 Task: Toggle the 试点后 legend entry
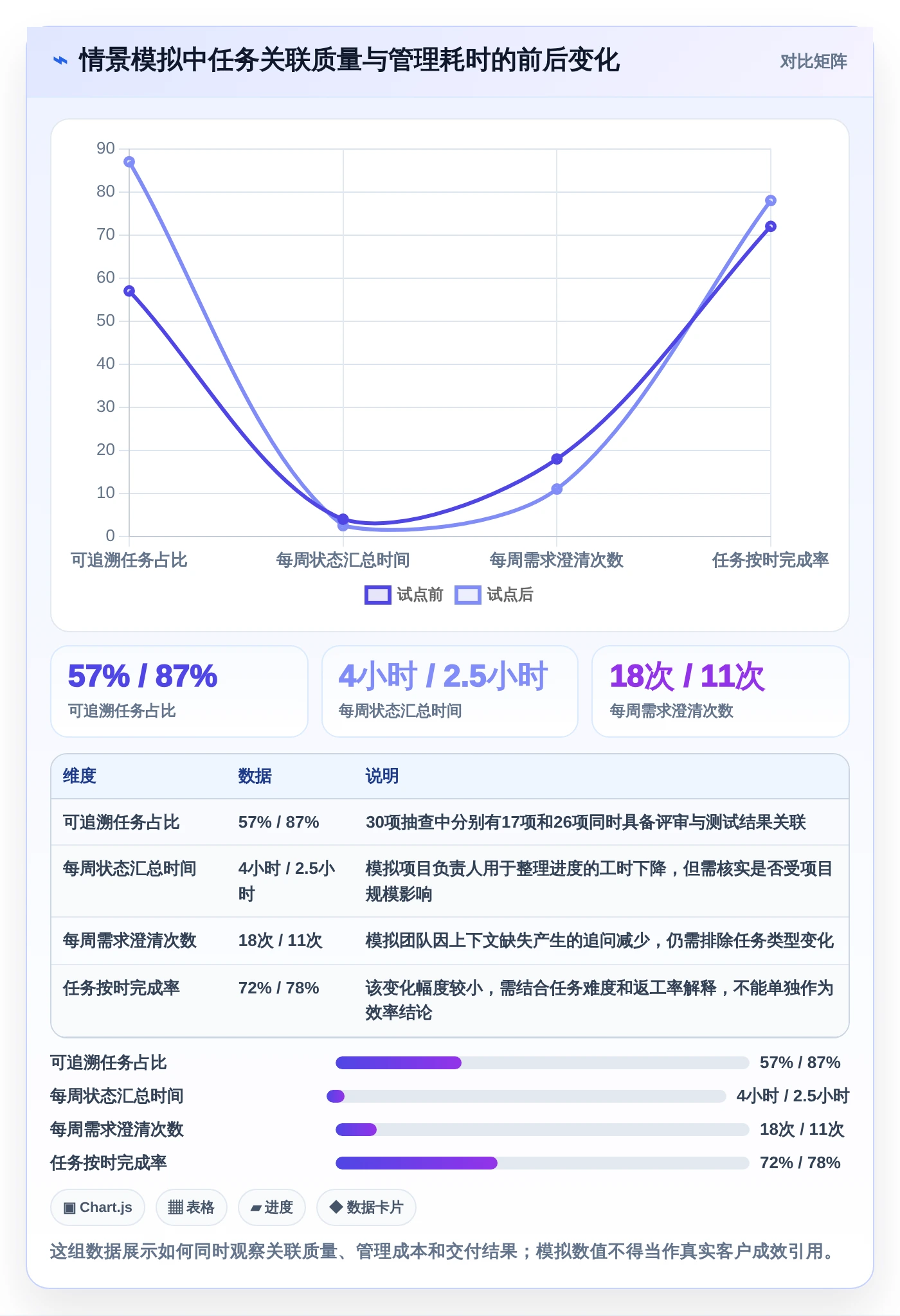[x=494, y=595]
